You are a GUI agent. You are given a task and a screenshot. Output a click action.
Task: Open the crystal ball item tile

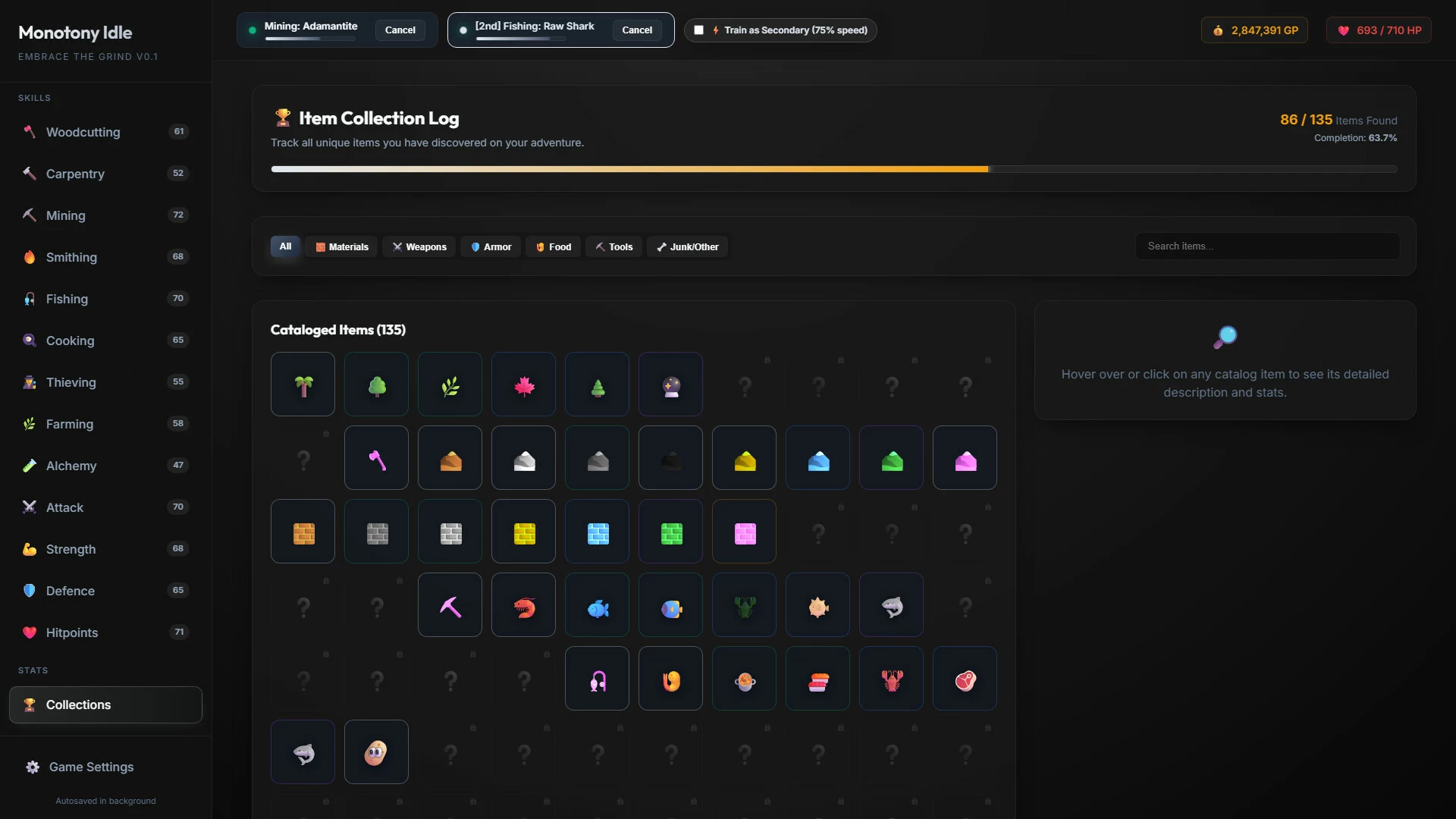[670, 384]
